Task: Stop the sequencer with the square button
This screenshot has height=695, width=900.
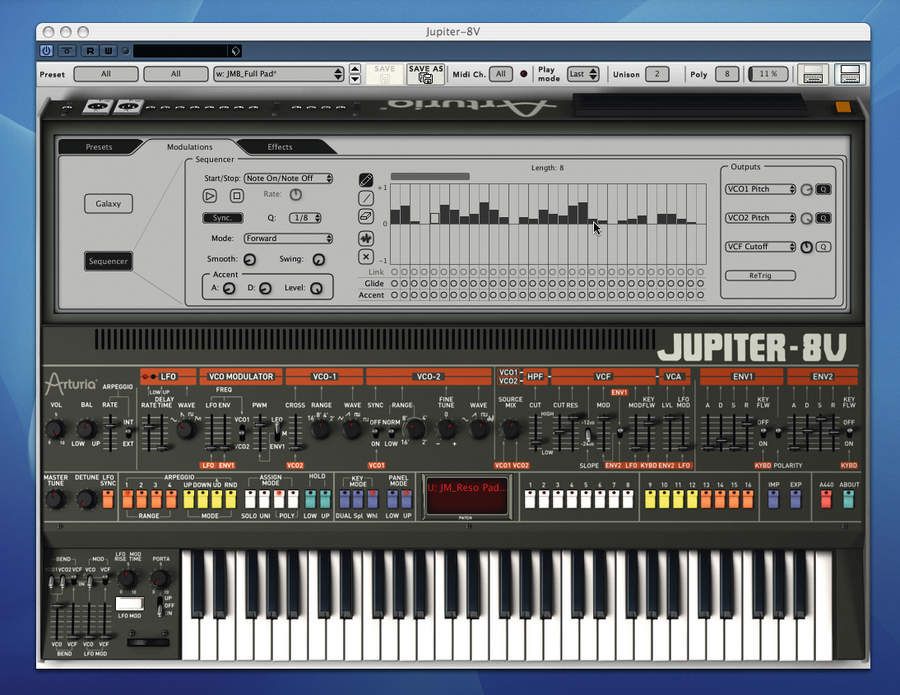Action: coord(236,196)
